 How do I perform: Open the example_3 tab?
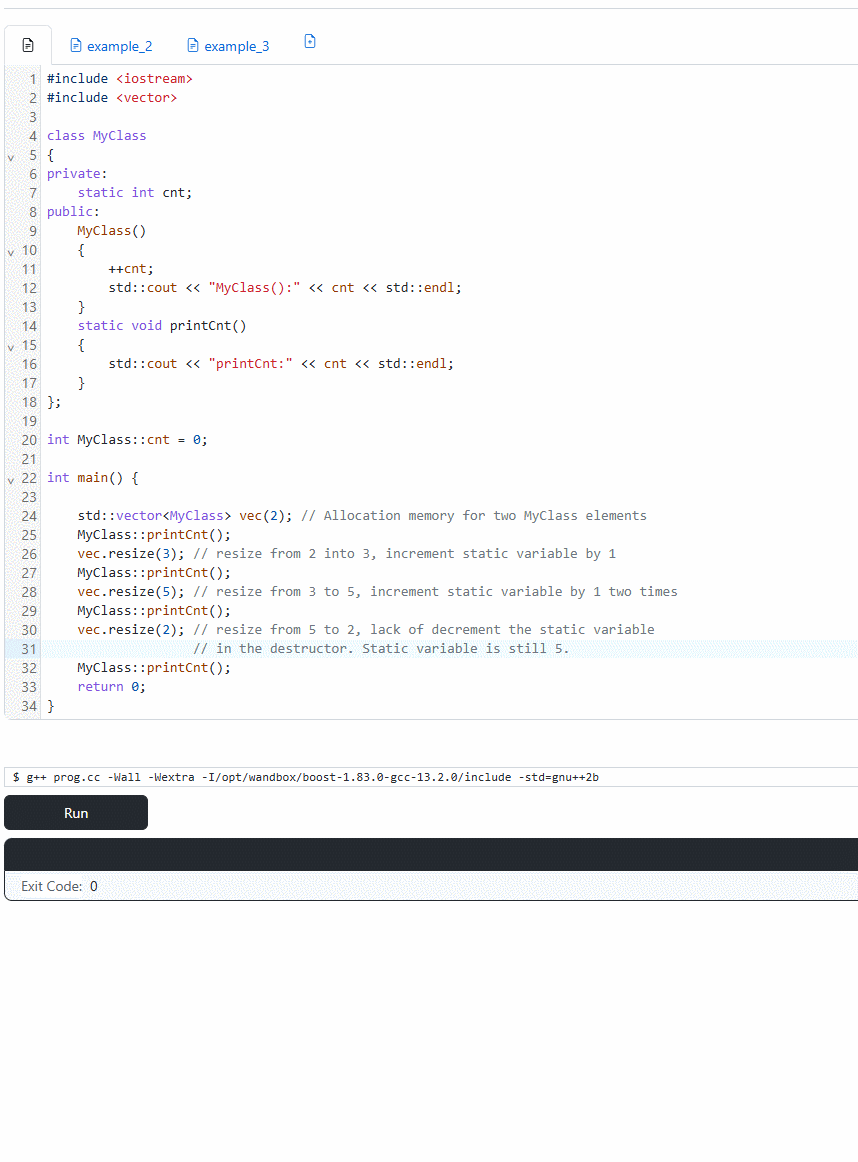(x=236, y=46)
